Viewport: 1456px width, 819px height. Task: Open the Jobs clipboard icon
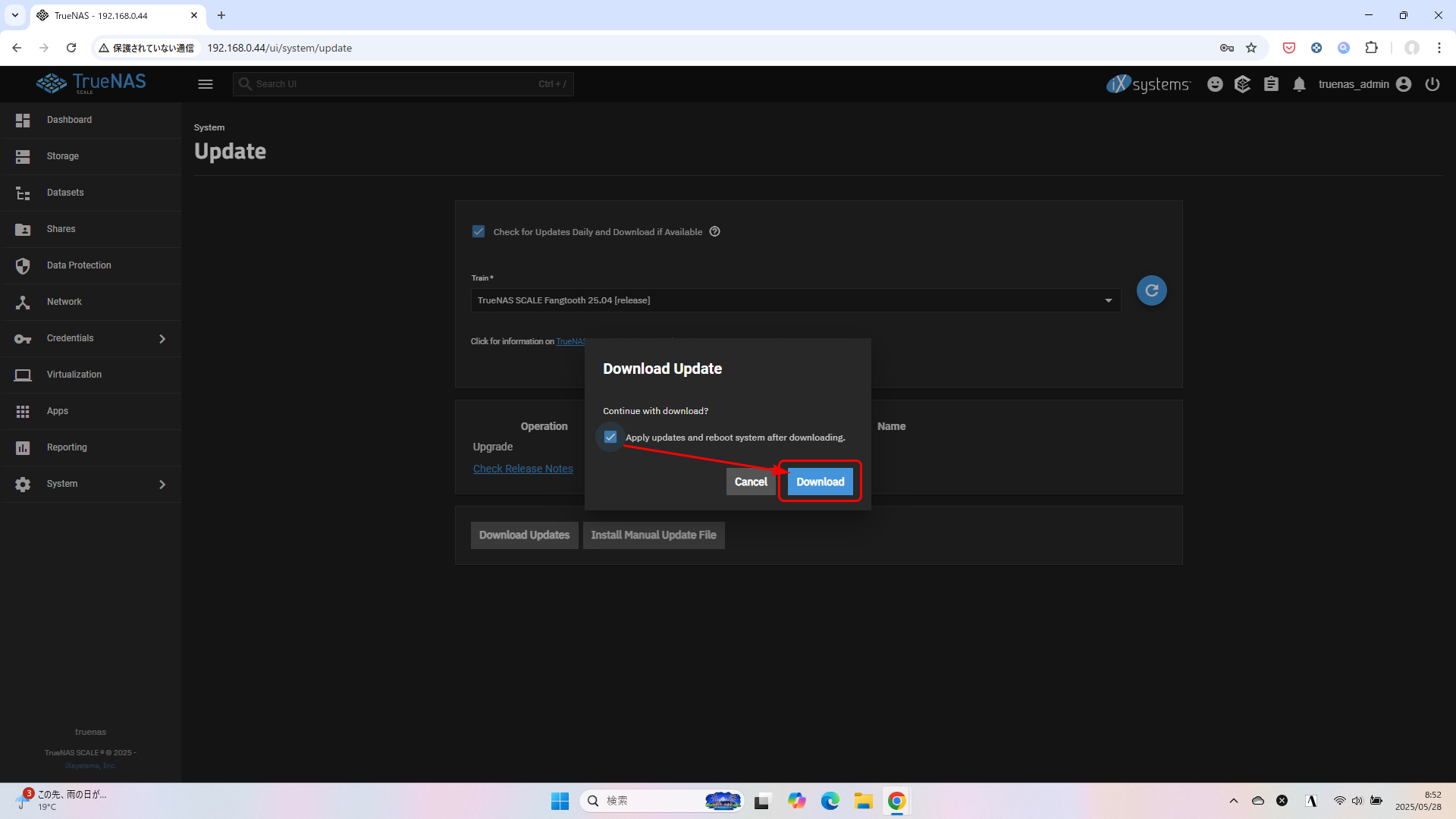pos(1271,84)
